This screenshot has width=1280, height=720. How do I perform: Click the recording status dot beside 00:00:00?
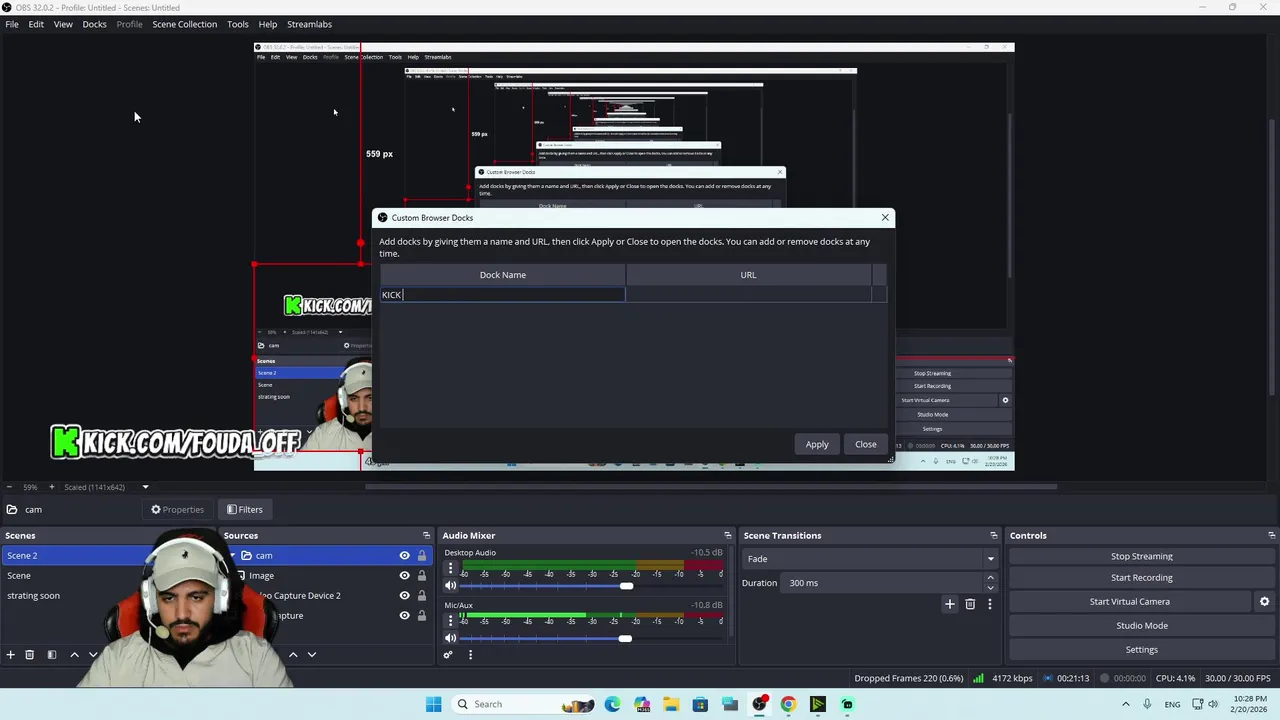1105,678
